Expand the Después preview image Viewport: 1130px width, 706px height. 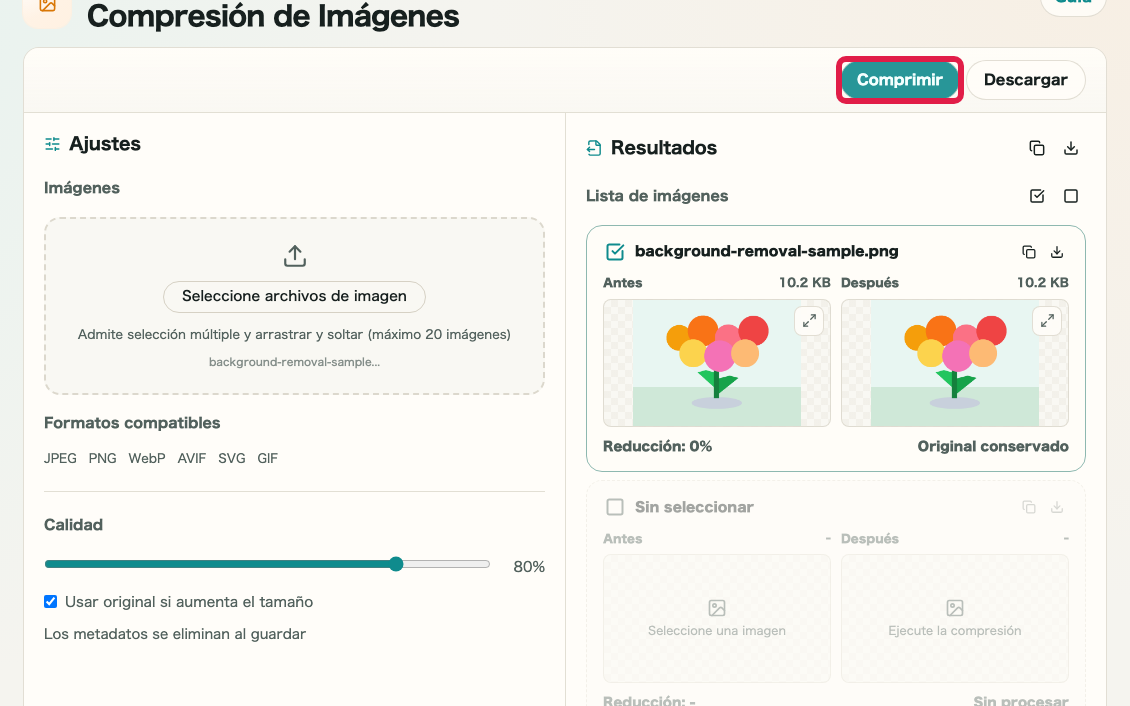tap(1046, 321)
